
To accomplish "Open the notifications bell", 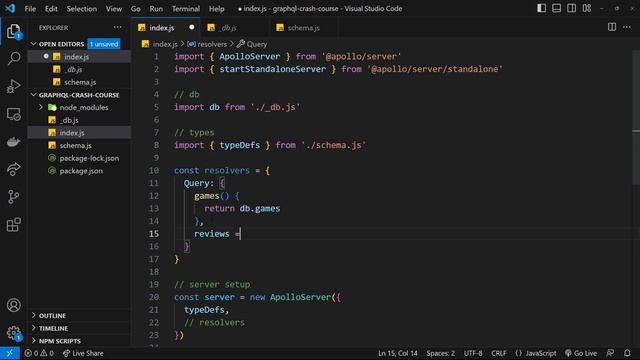I will 627,353.
